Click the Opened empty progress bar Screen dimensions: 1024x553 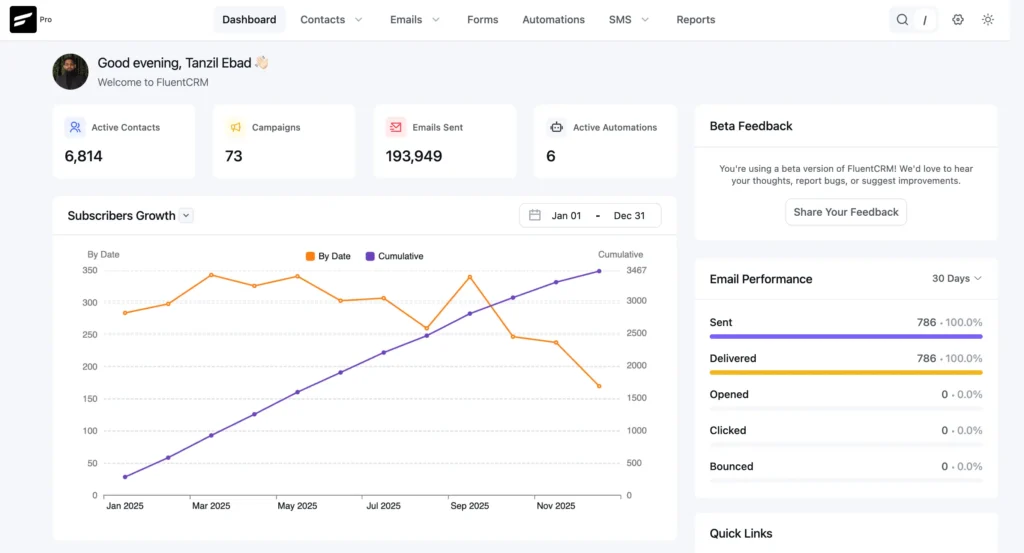click(x=846, y=409)
